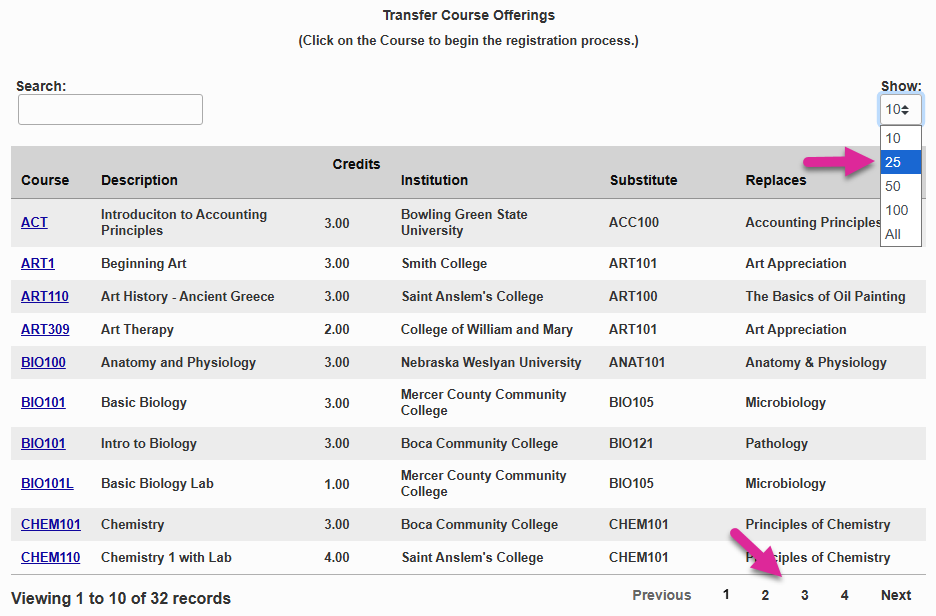Viewport: 936px width, 616px height.
Task: Navigate to page 4
Action: coord(845,595)
